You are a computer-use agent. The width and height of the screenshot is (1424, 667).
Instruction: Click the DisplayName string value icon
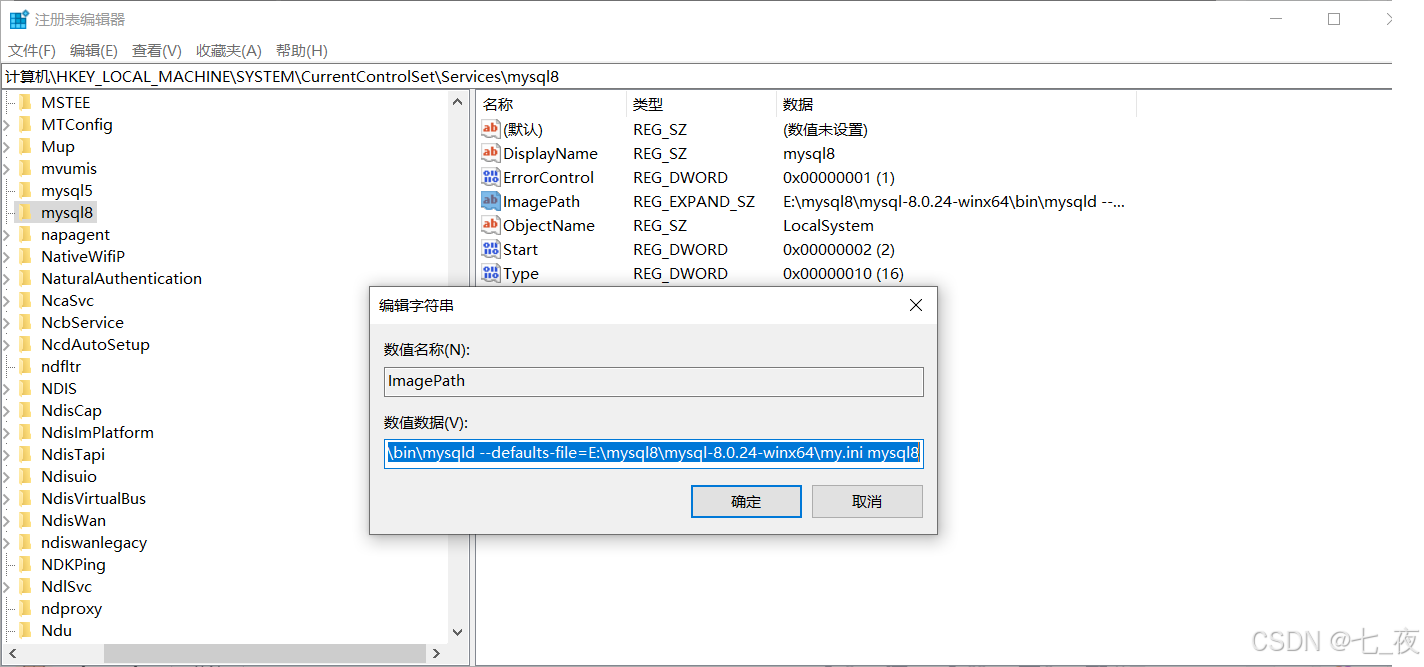pos(490,153)
